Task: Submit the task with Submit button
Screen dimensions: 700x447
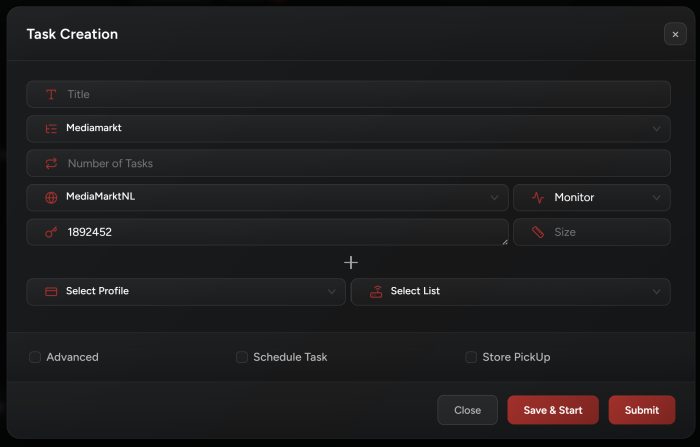Action: [642, 410]
